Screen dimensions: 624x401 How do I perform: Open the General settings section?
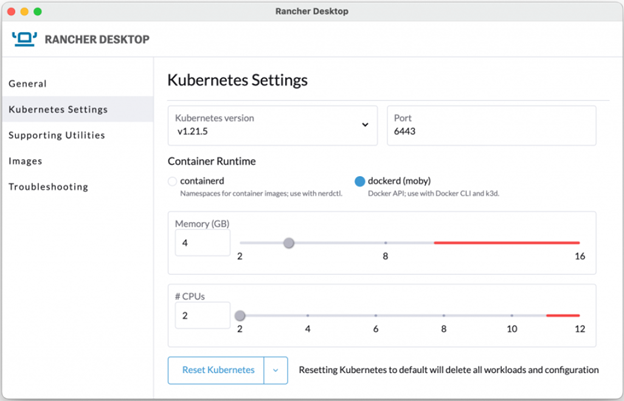(x=28, y=84)
